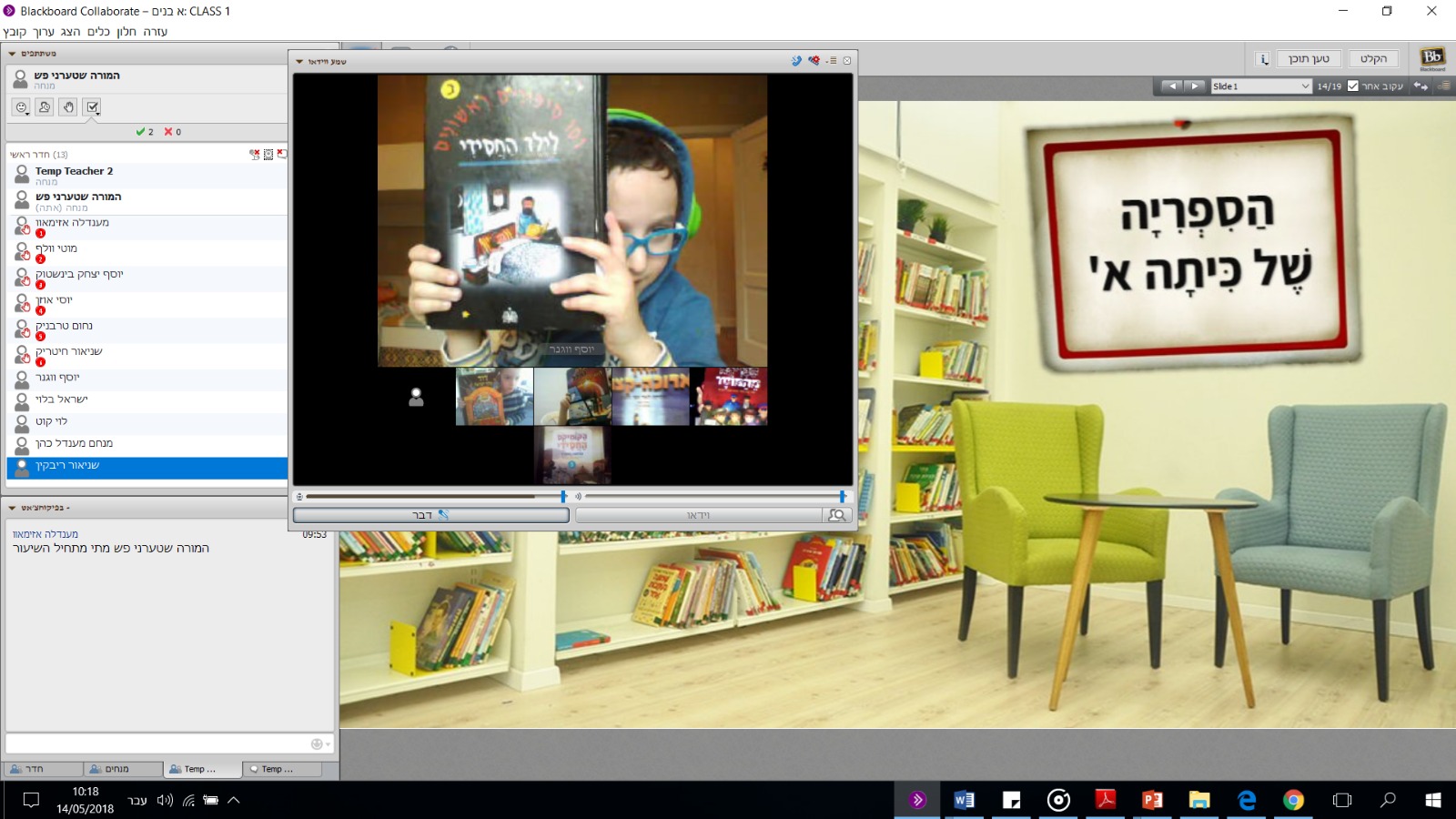Open the Slide 1 page dropdown

(1260, 86)
